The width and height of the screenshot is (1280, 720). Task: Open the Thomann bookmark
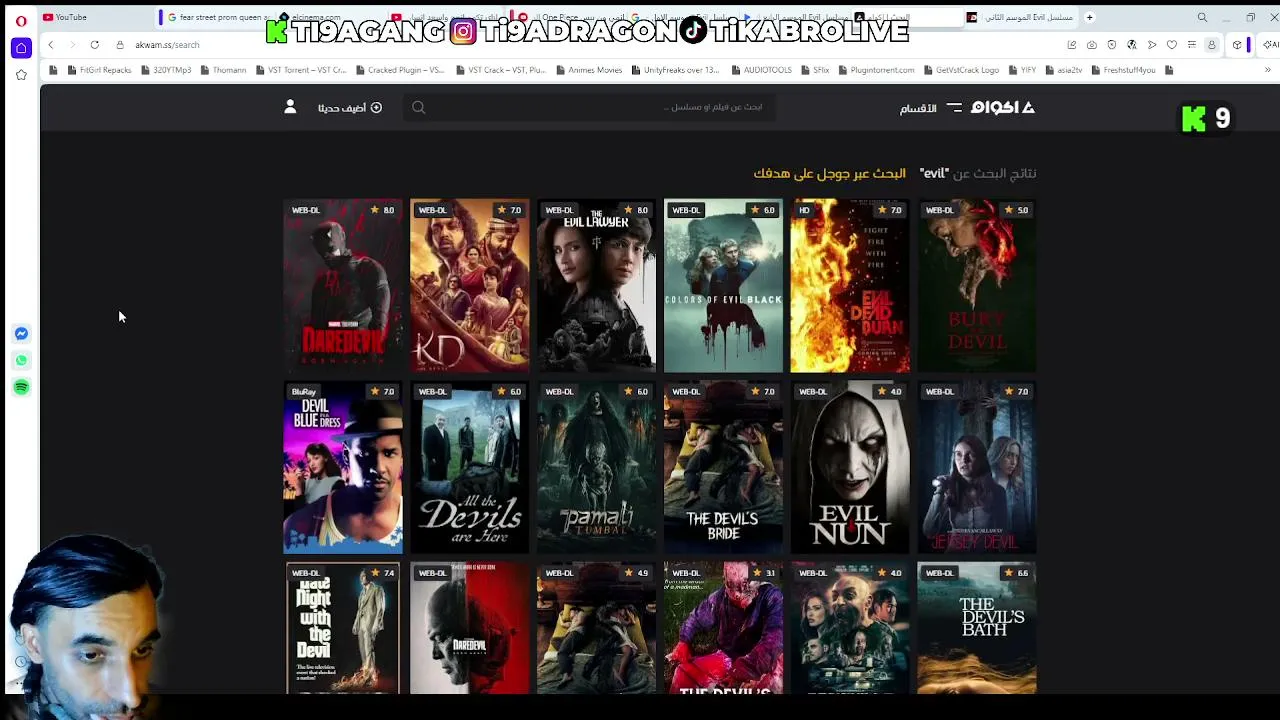point(223,70)
